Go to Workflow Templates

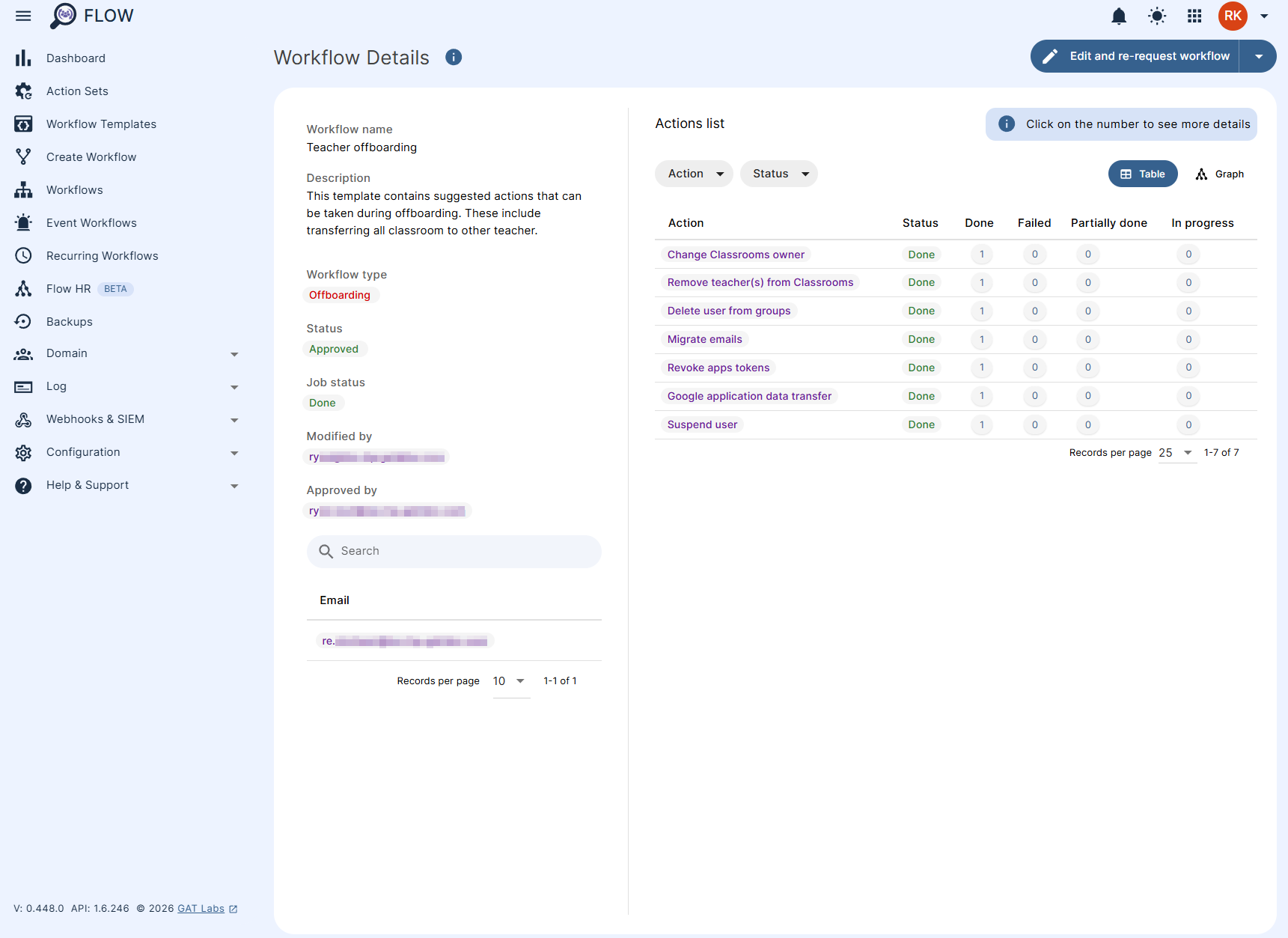pyautogui.click(x=101, y=124)
